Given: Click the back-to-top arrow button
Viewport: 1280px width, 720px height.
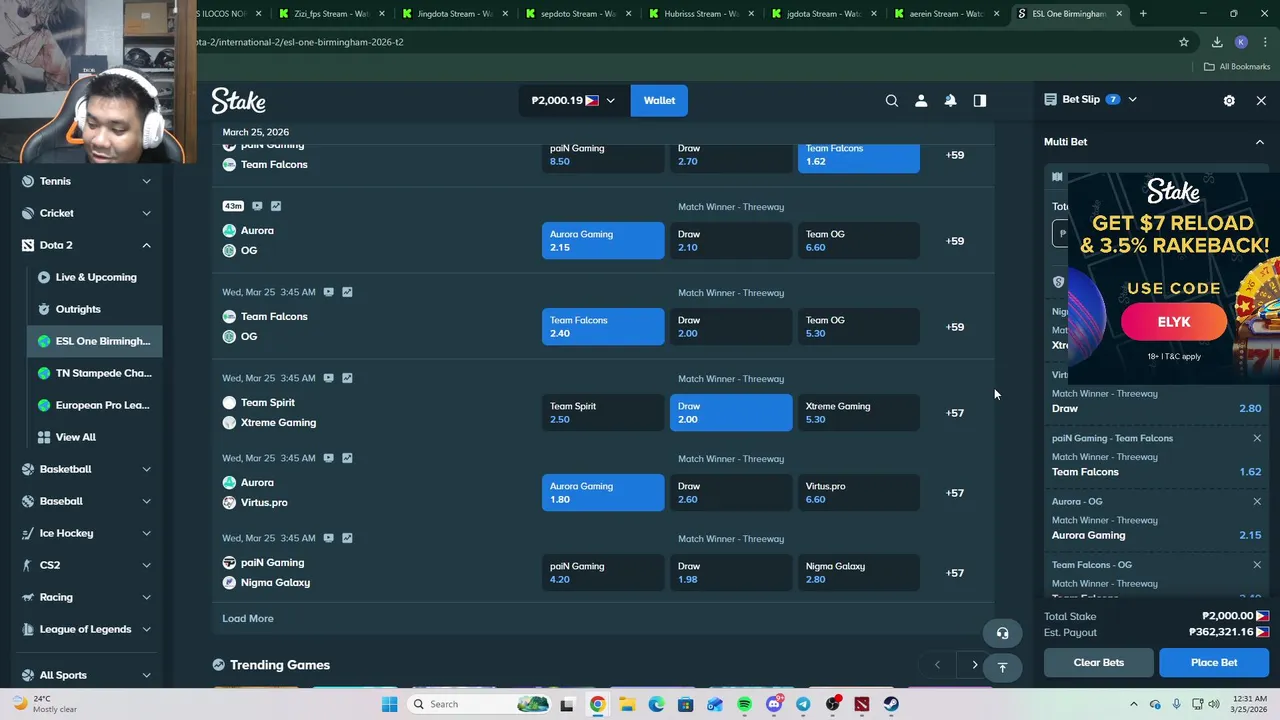Looking at the screenshot, I should [x=1002, y=667].
